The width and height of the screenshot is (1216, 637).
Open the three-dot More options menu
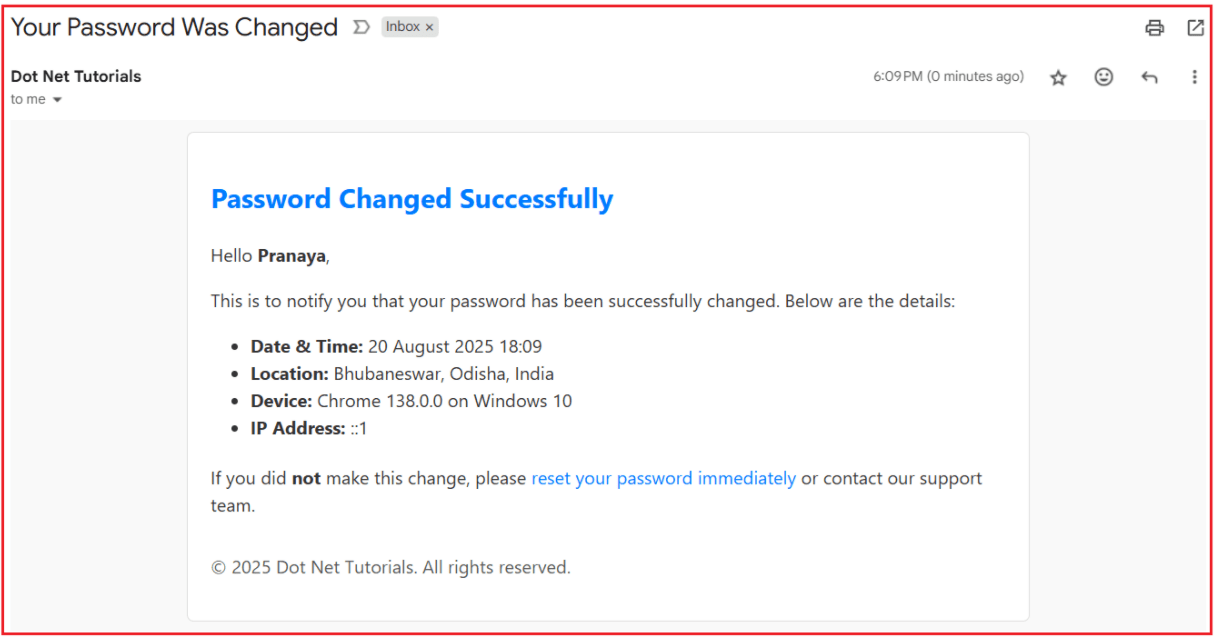(x=1194, y=77)
